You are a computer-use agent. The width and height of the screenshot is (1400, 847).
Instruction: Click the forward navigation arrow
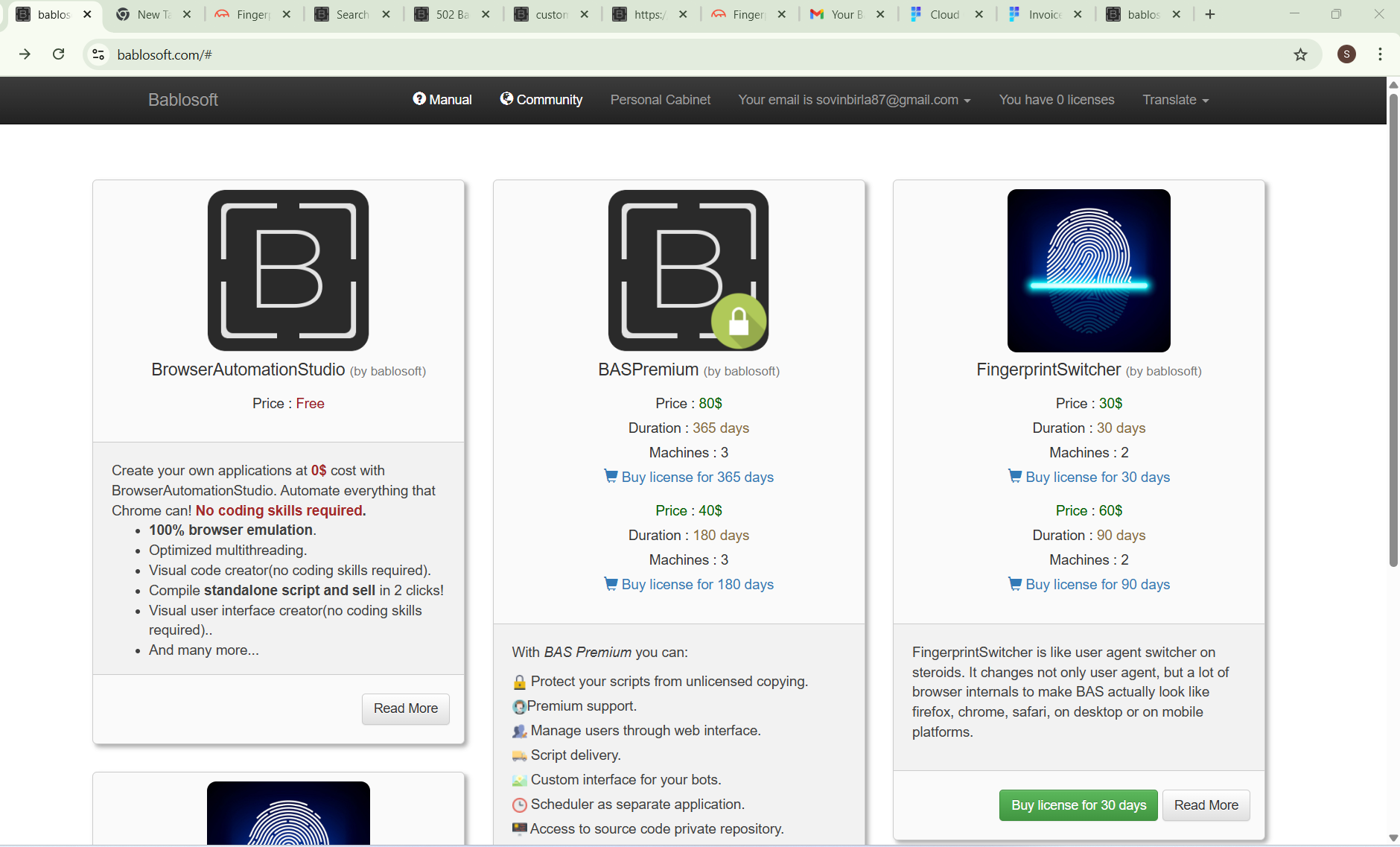click(x=25, y=54)
